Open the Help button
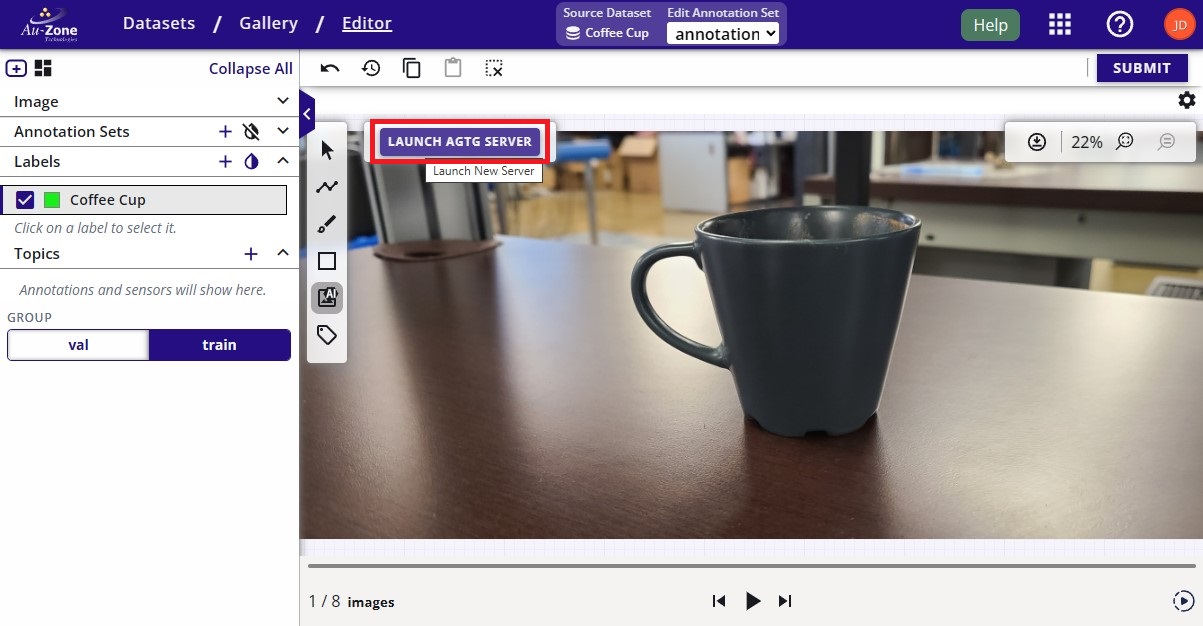Image resolution: width=1203 pixels, height=626 pixels. tap(990, 25)
